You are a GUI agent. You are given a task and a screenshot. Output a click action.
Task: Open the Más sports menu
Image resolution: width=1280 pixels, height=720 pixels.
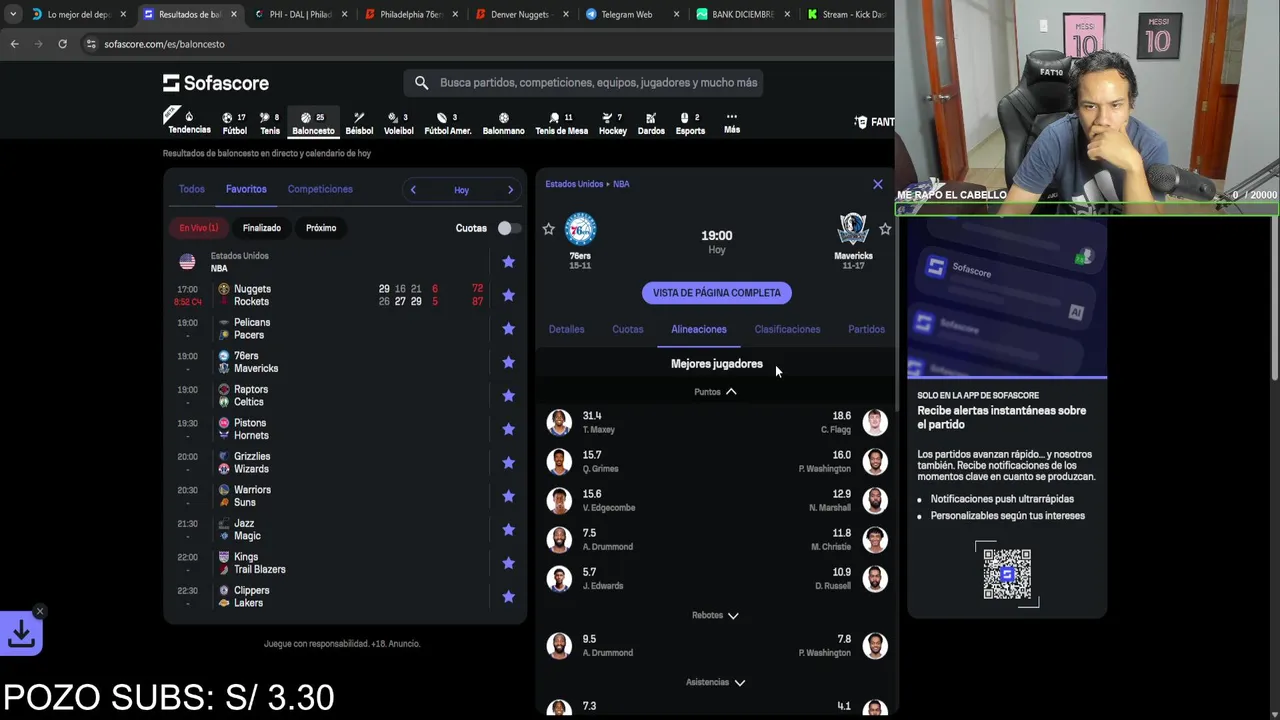pos(732,123)
